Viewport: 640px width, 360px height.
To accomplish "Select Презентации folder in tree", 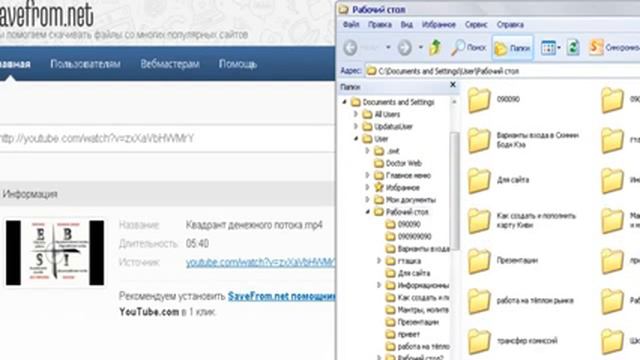I will pyautogui.click(x=412, y=322).
